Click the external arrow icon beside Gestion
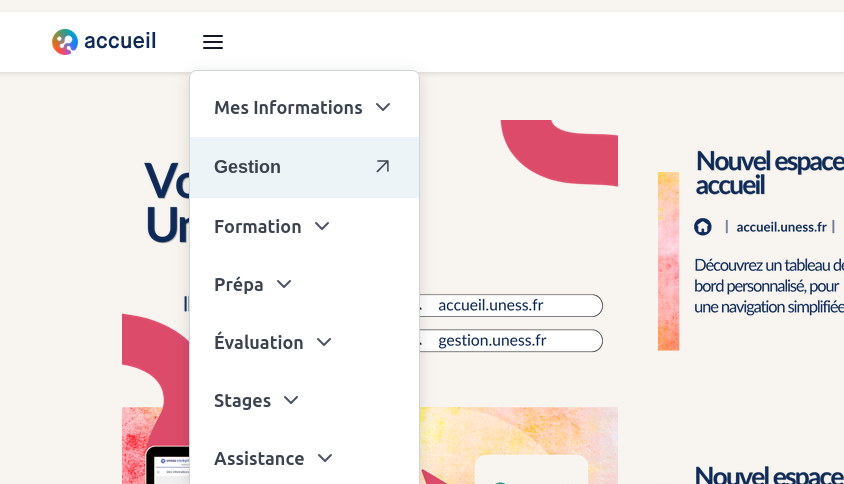Screen dimensions: 844x484 click(382, 166)
